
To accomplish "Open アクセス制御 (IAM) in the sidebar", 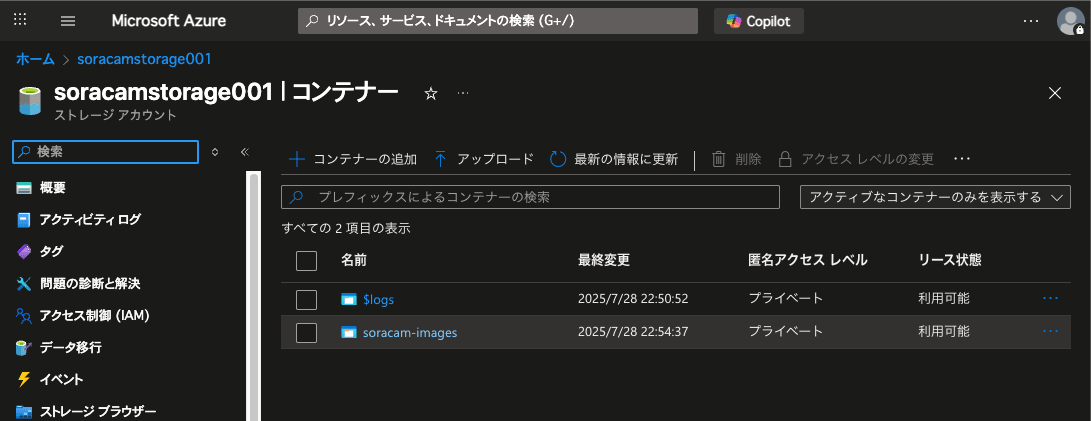I will 95,316.
